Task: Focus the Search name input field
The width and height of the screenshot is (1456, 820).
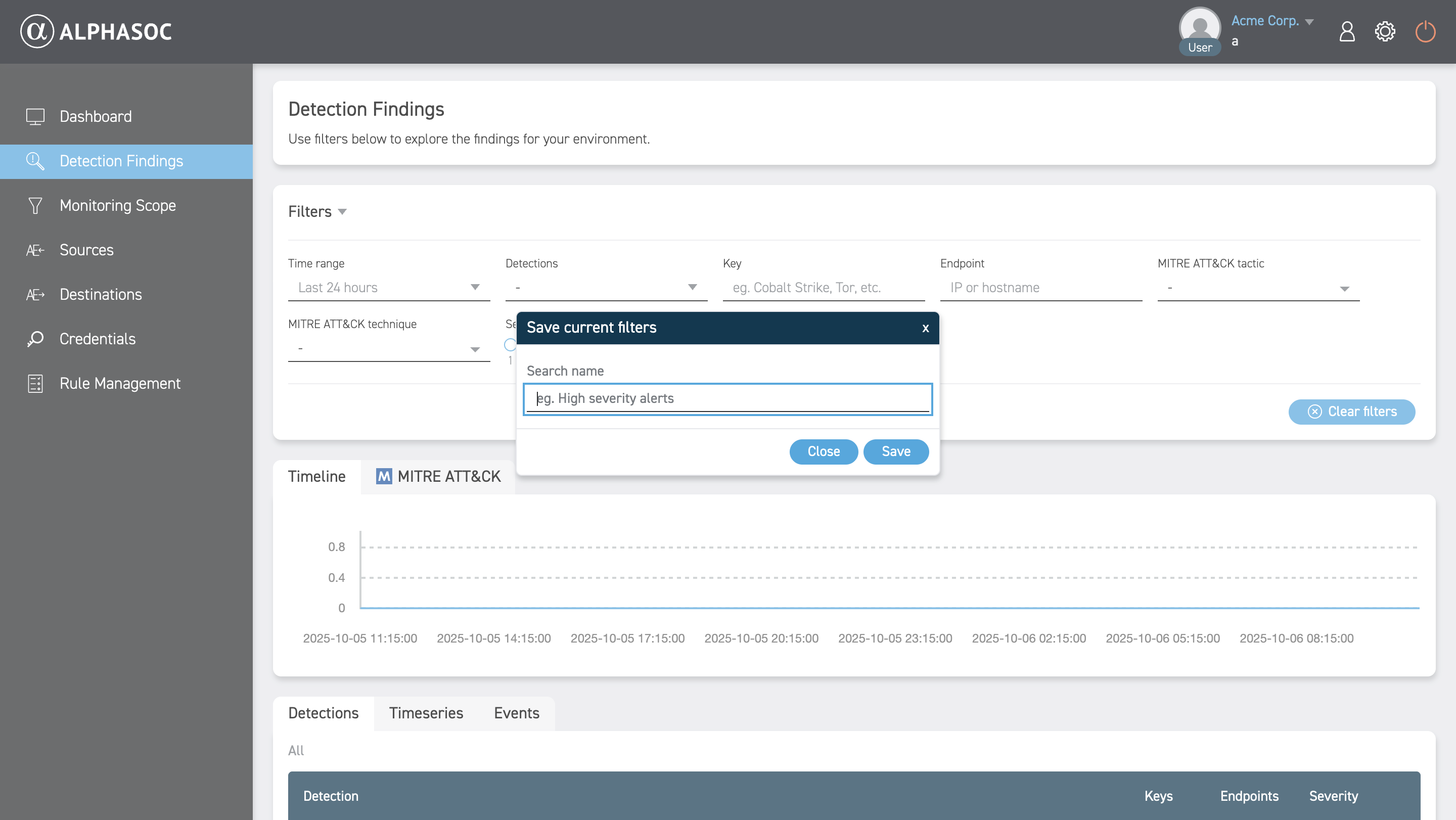Action: click(727, 398)
